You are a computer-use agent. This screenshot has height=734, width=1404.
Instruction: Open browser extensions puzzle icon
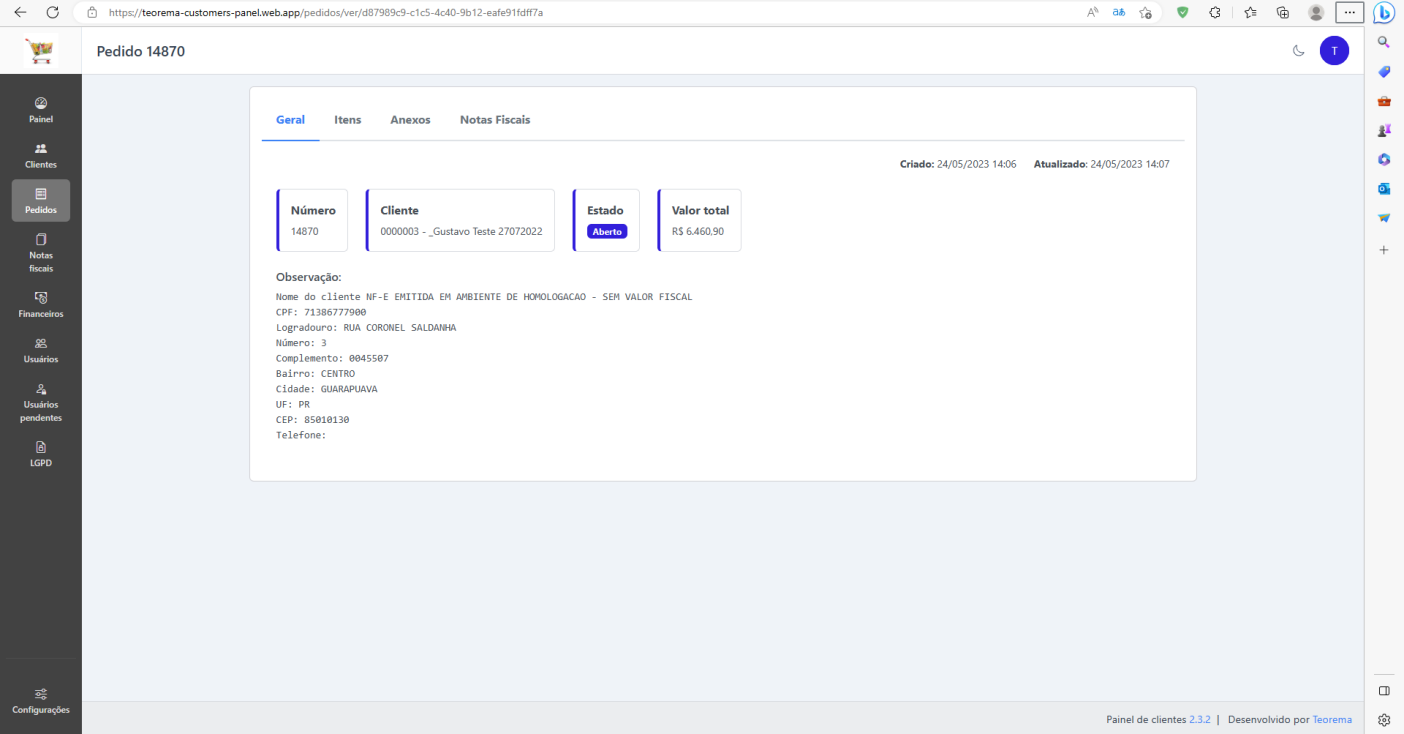click(x=1215, y=13)
